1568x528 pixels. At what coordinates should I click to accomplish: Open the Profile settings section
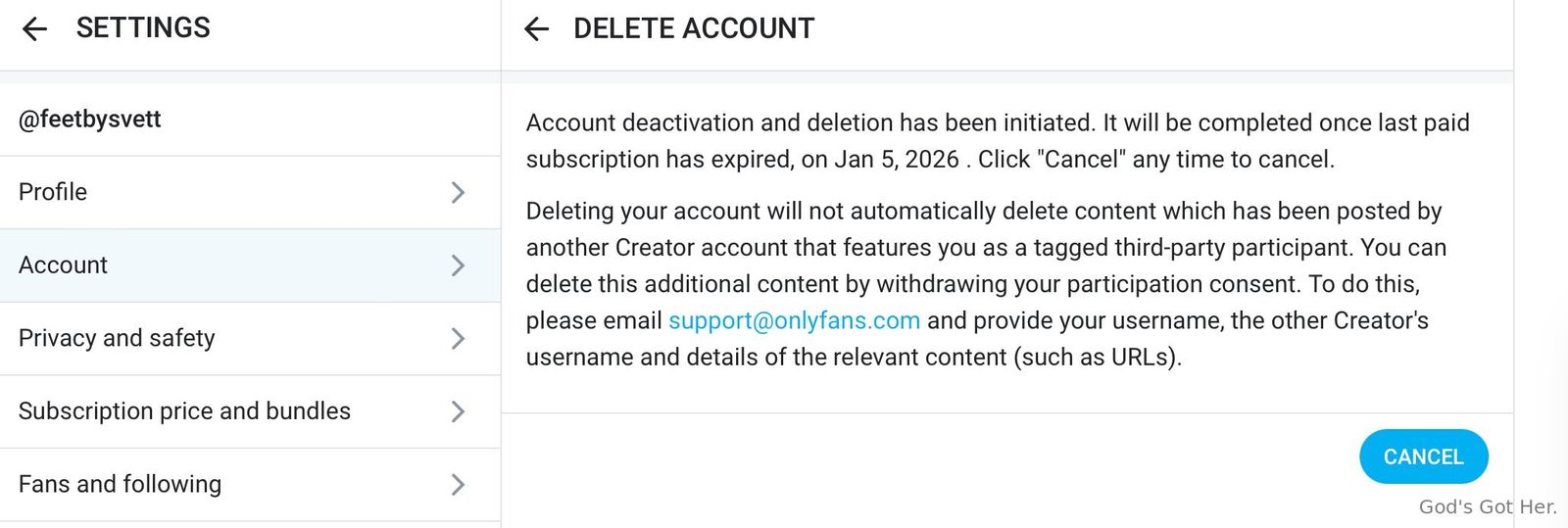(x=53, y=192)
